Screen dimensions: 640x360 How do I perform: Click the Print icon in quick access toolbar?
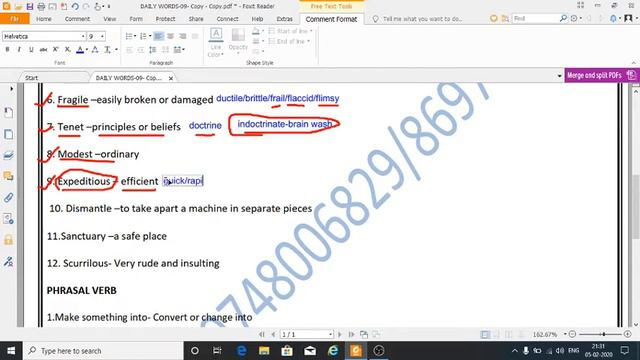point(41,7)
